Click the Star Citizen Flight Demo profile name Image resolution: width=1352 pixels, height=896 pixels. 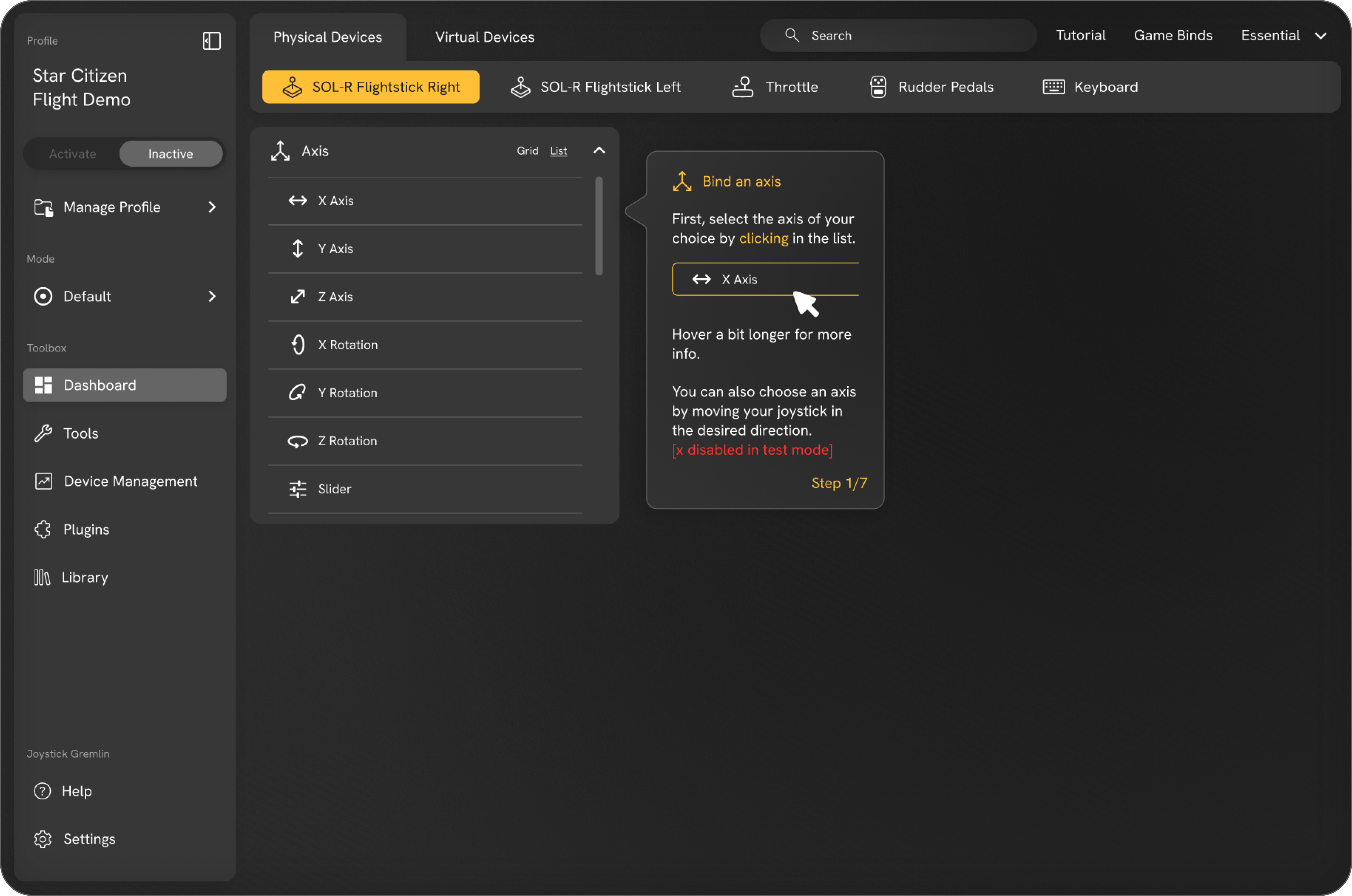click(81, 87)
